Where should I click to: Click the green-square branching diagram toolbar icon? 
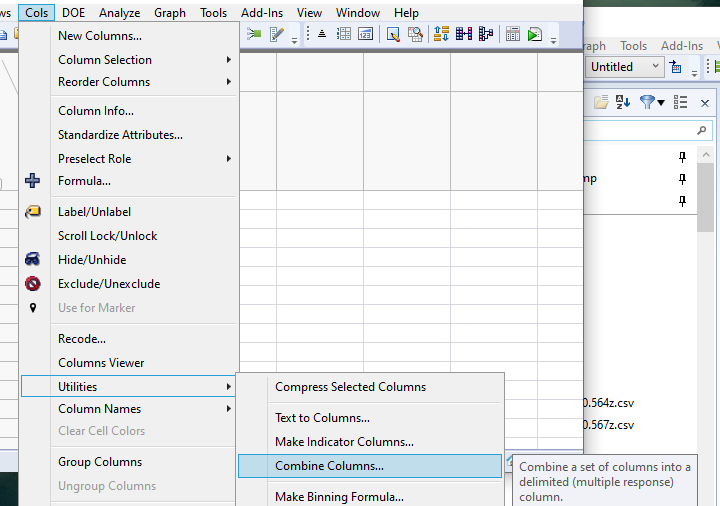pyautogui.click(x=254, y=34)
